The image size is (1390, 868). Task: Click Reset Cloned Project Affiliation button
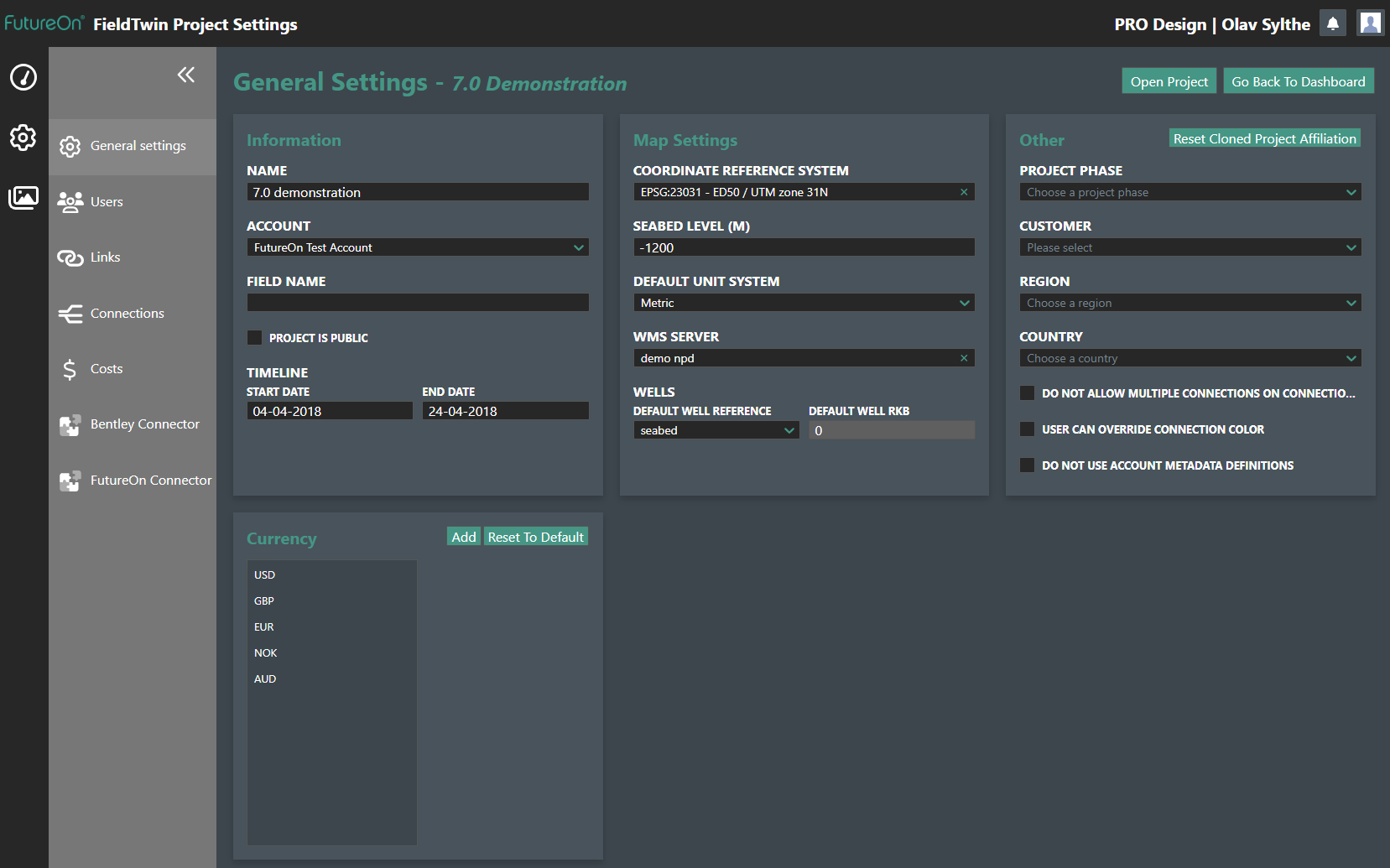[x=1264, y=138]
